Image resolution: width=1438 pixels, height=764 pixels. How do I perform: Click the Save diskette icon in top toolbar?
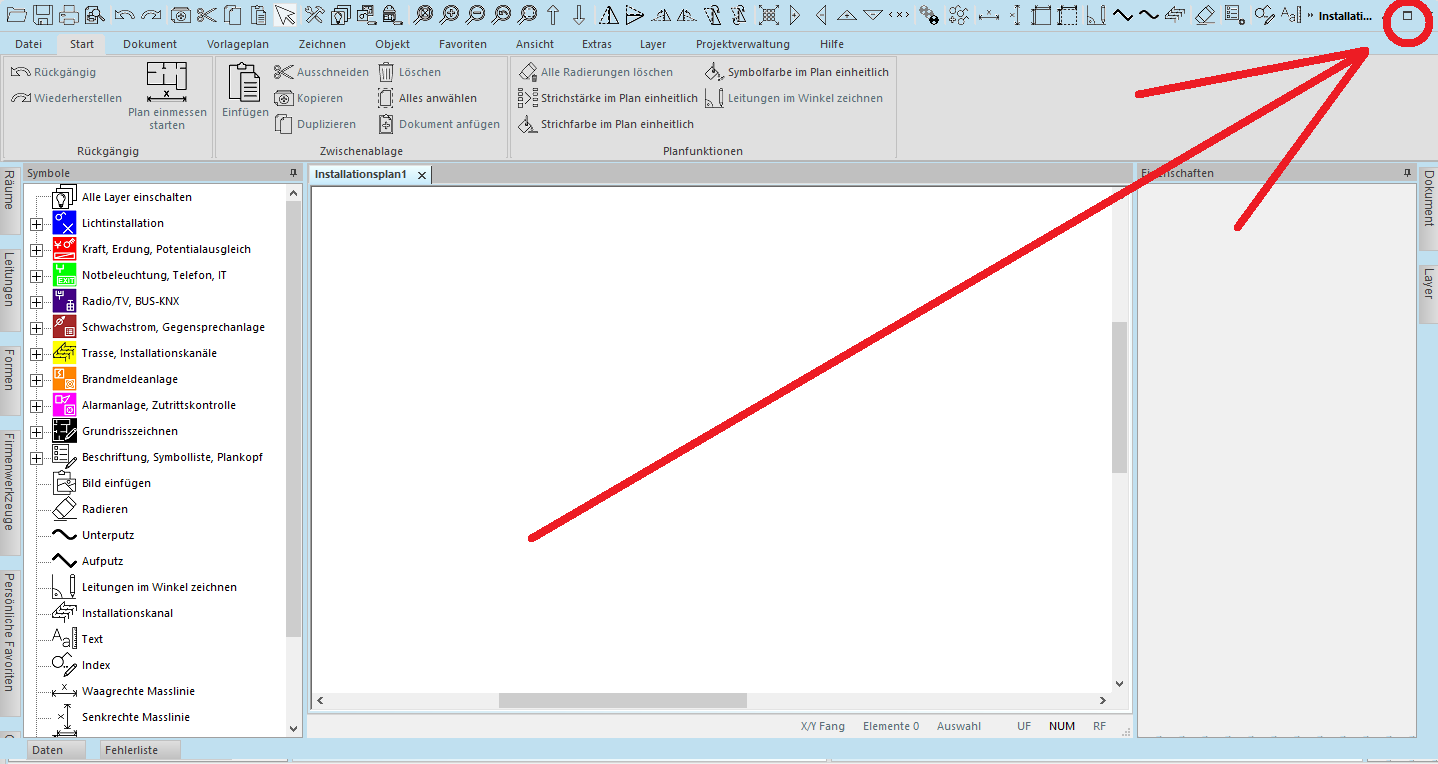click(43, 15)
